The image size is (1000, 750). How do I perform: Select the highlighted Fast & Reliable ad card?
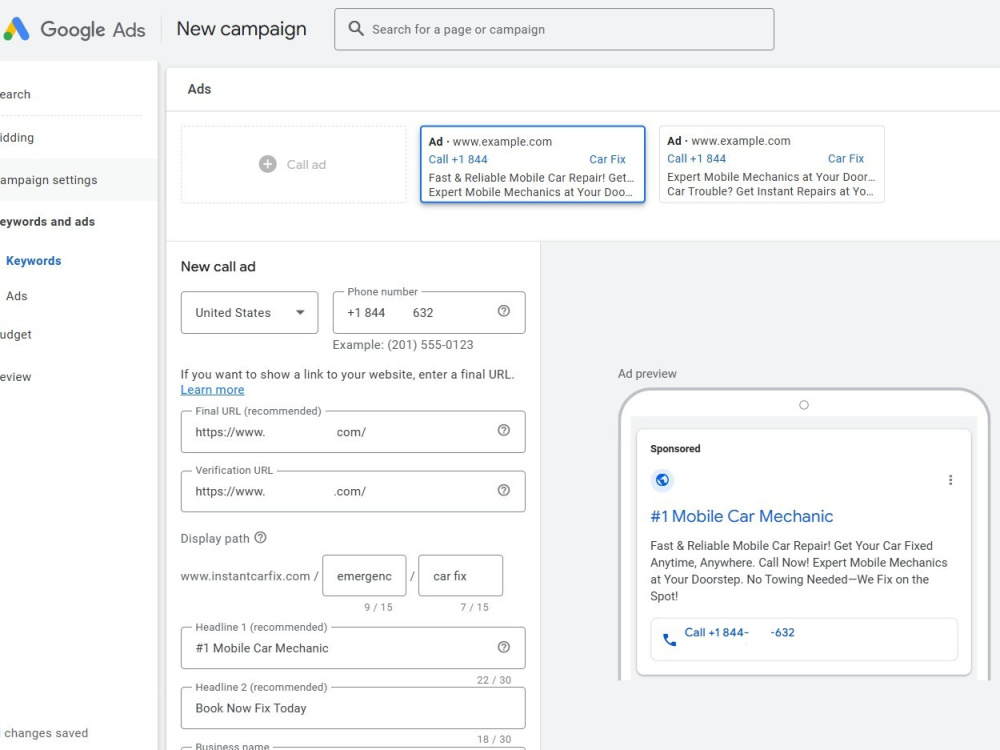pyautogui.click(x=533, y=165)
